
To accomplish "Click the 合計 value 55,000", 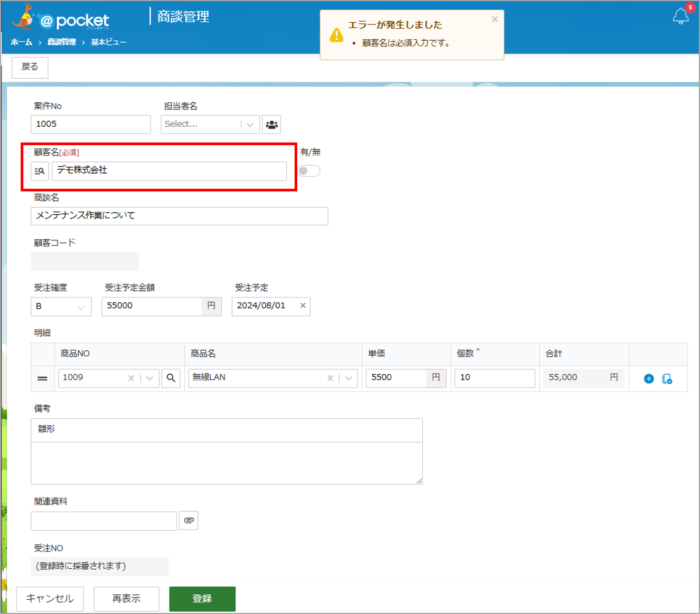I will pyautogui.click(x=563, y=378).
